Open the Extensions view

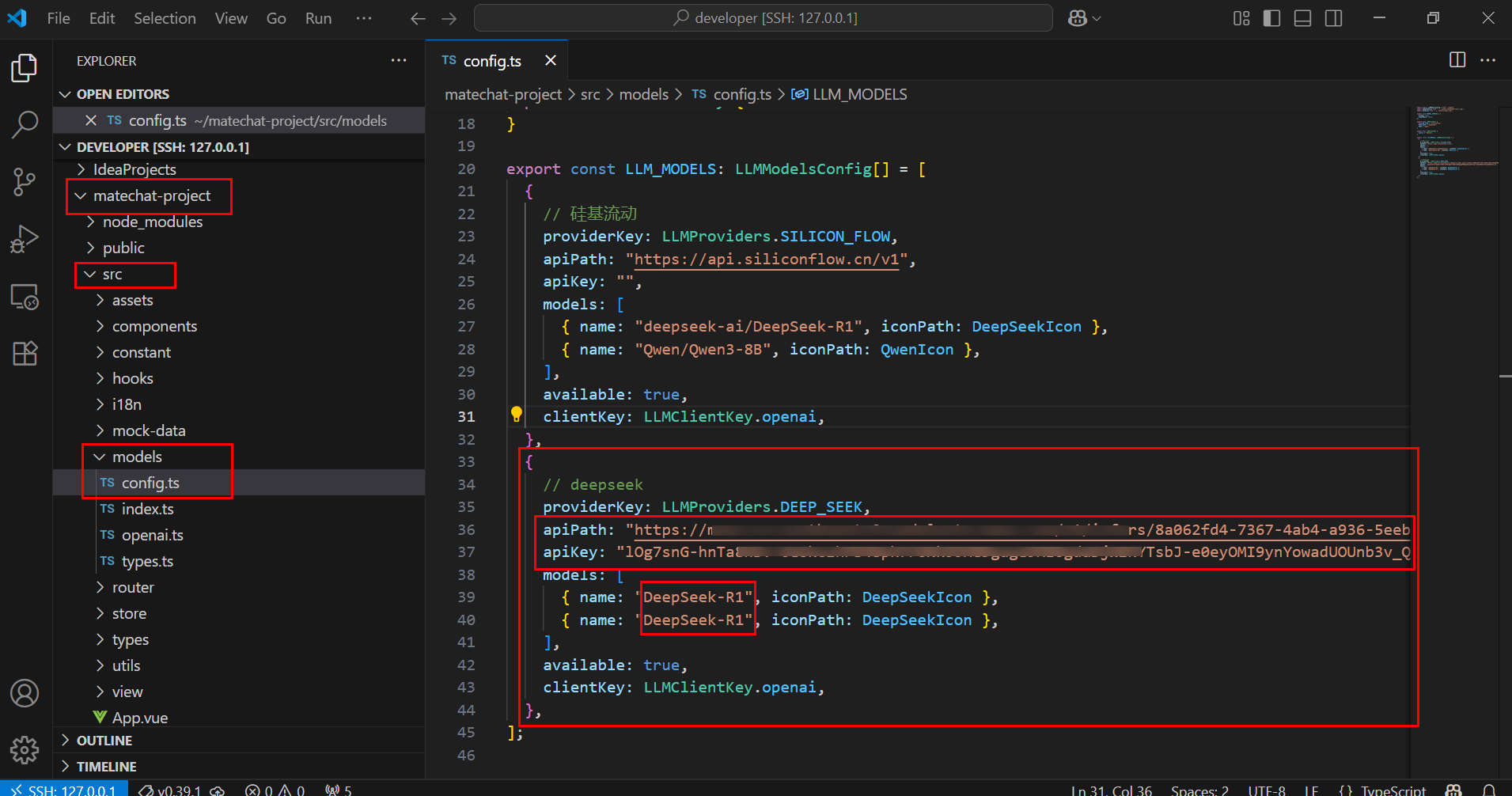point(25,353)
